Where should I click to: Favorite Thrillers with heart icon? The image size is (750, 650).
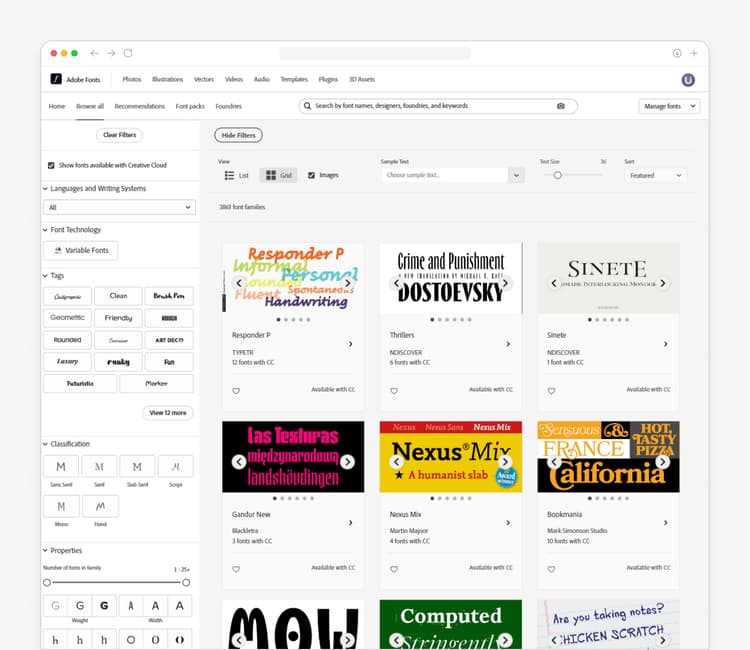click(x=394, y=391)
